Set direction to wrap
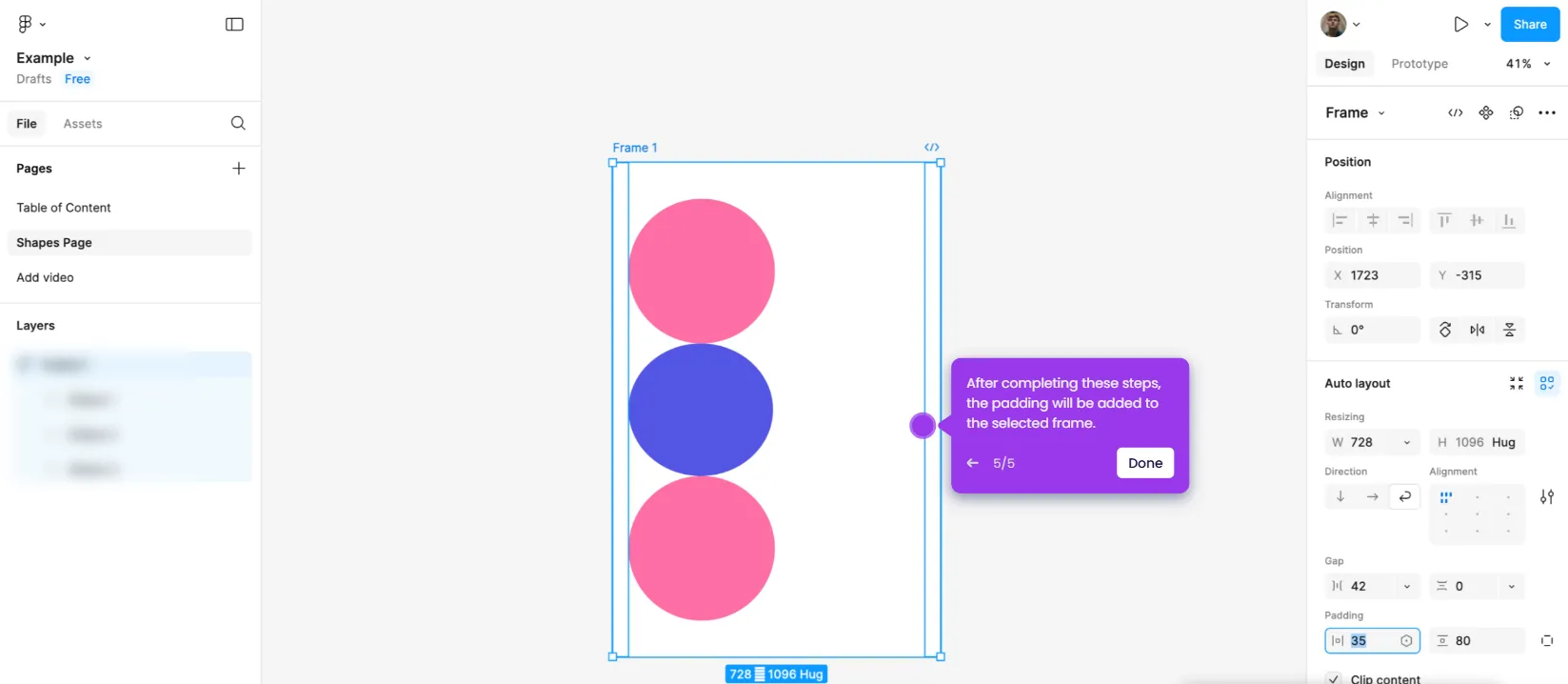The height and width of the screenshot is (684, 1568). point(1405,497)
